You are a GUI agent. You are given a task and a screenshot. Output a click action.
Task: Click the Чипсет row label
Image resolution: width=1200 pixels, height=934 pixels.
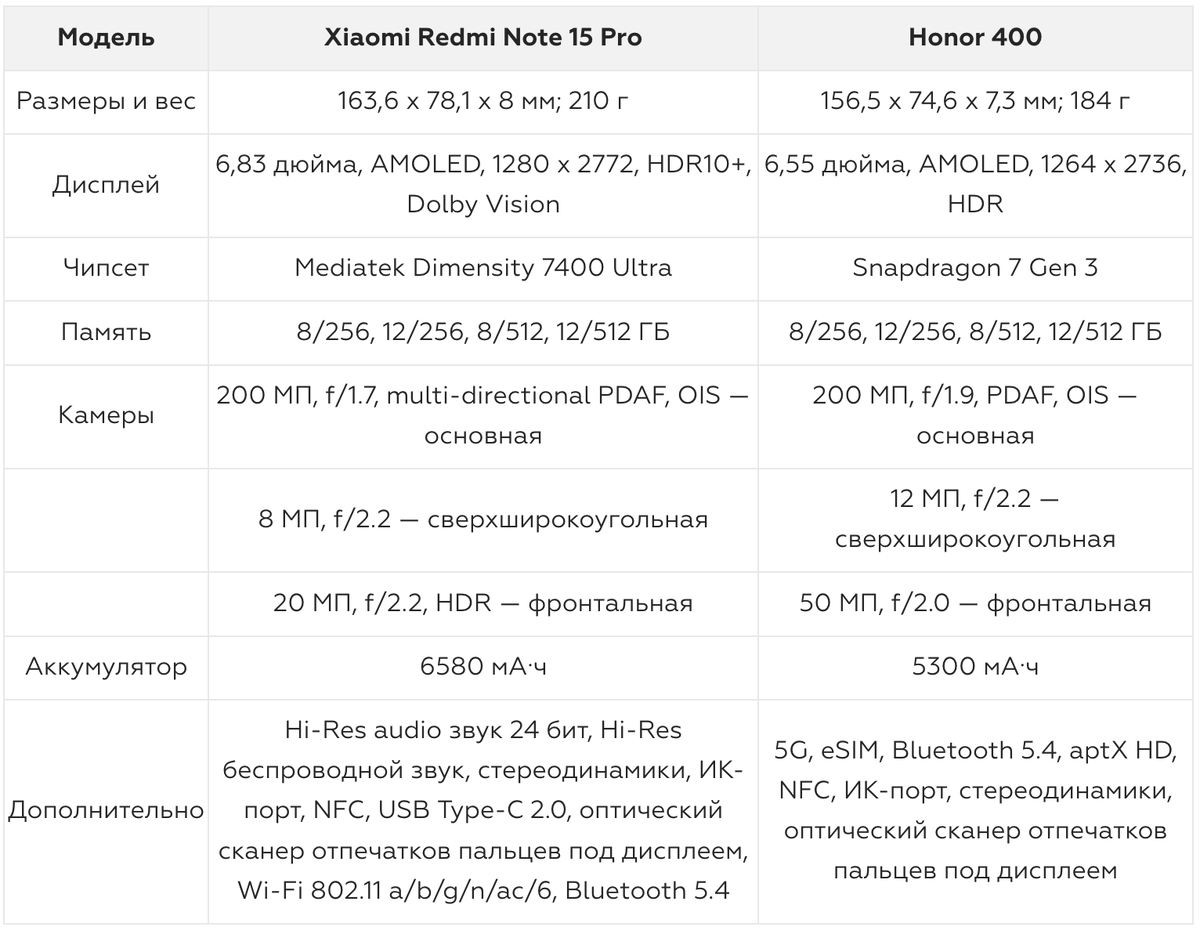click(x=106, y=267)
